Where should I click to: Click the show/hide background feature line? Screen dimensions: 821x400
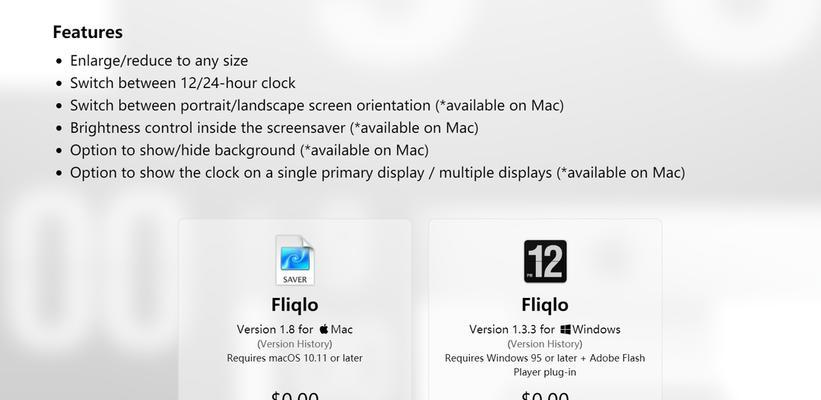[x=249, y=151]
